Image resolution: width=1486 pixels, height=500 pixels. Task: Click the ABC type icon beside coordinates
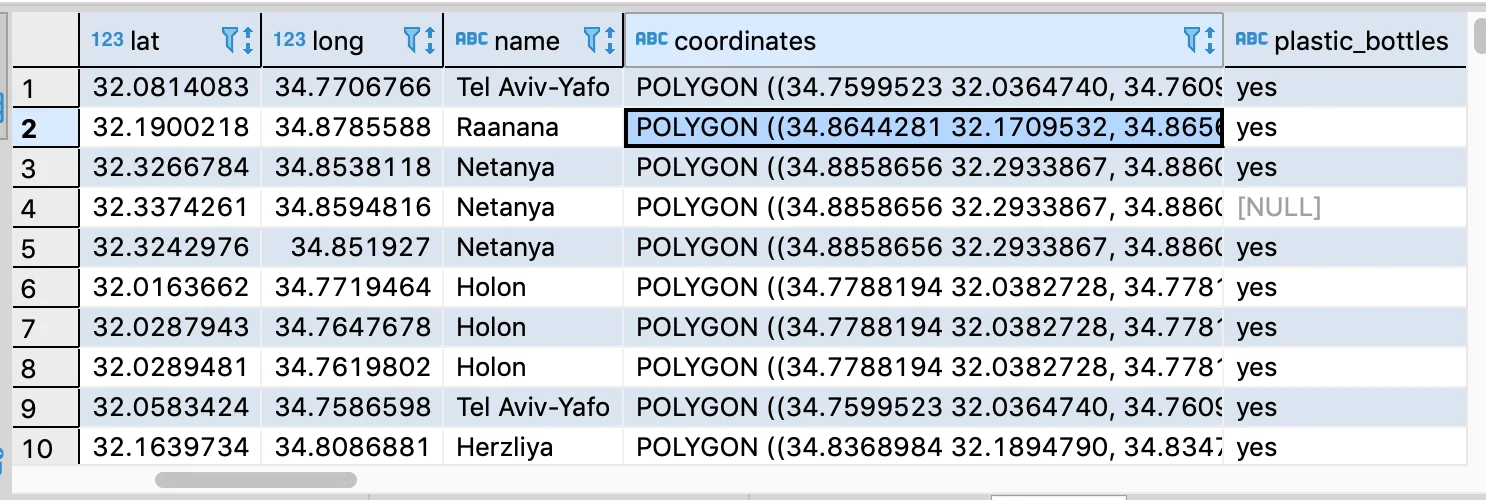(x=651, y=40)
